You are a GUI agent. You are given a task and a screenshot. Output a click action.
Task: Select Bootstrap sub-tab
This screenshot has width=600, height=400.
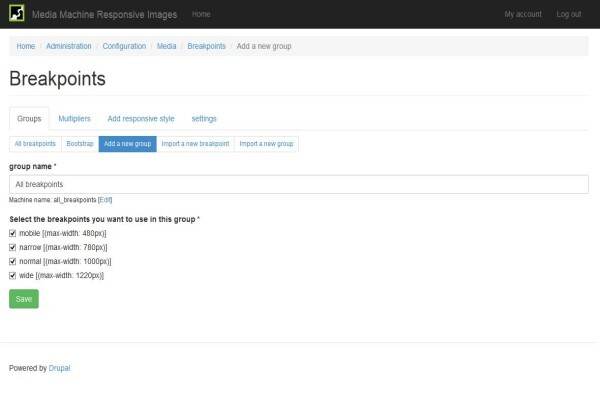tap(80, 144)
